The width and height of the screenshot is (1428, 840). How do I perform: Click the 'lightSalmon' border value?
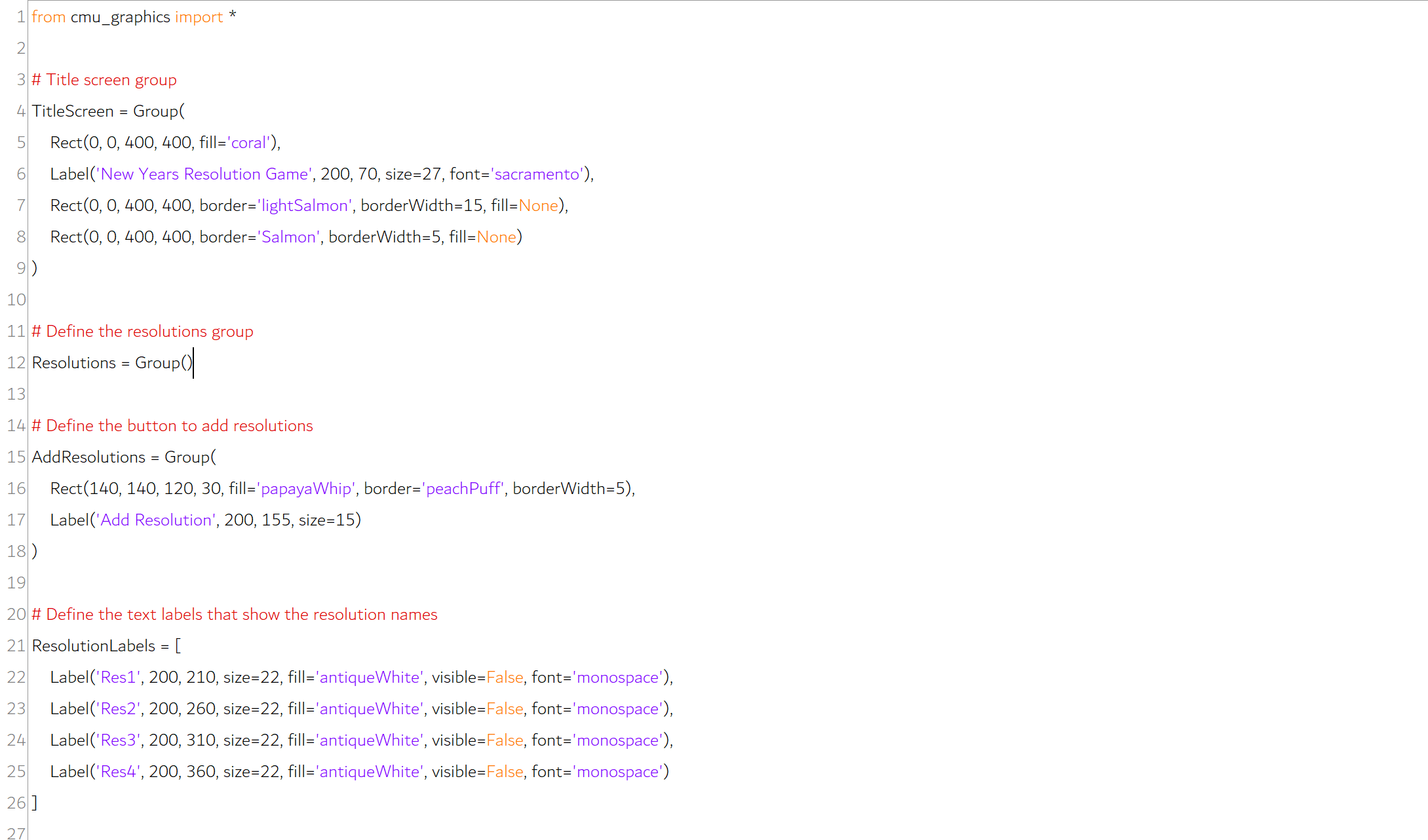pyautogui.click(x=305, y=206)
